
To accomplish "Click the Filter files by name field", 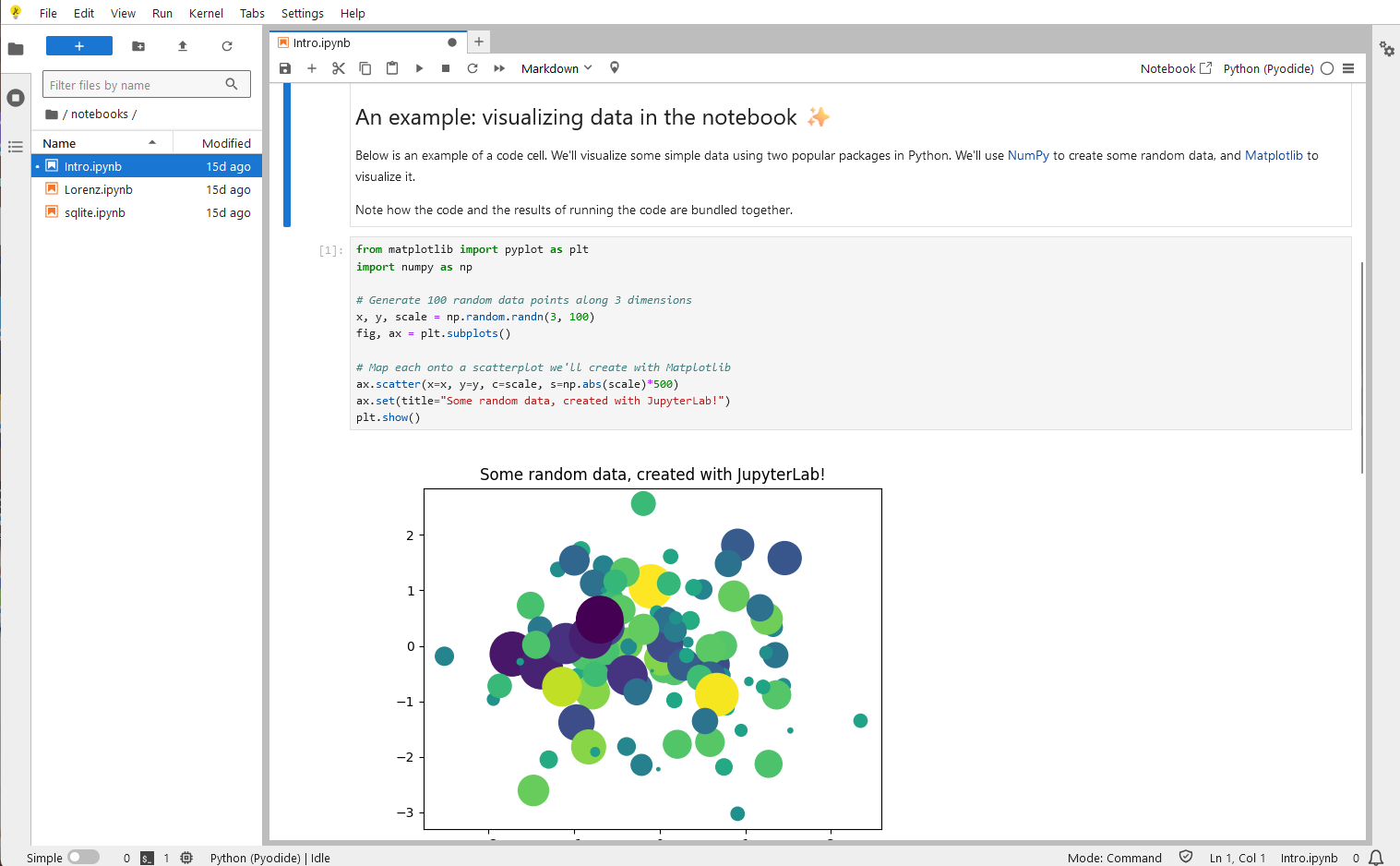I will tap(138, 84).
